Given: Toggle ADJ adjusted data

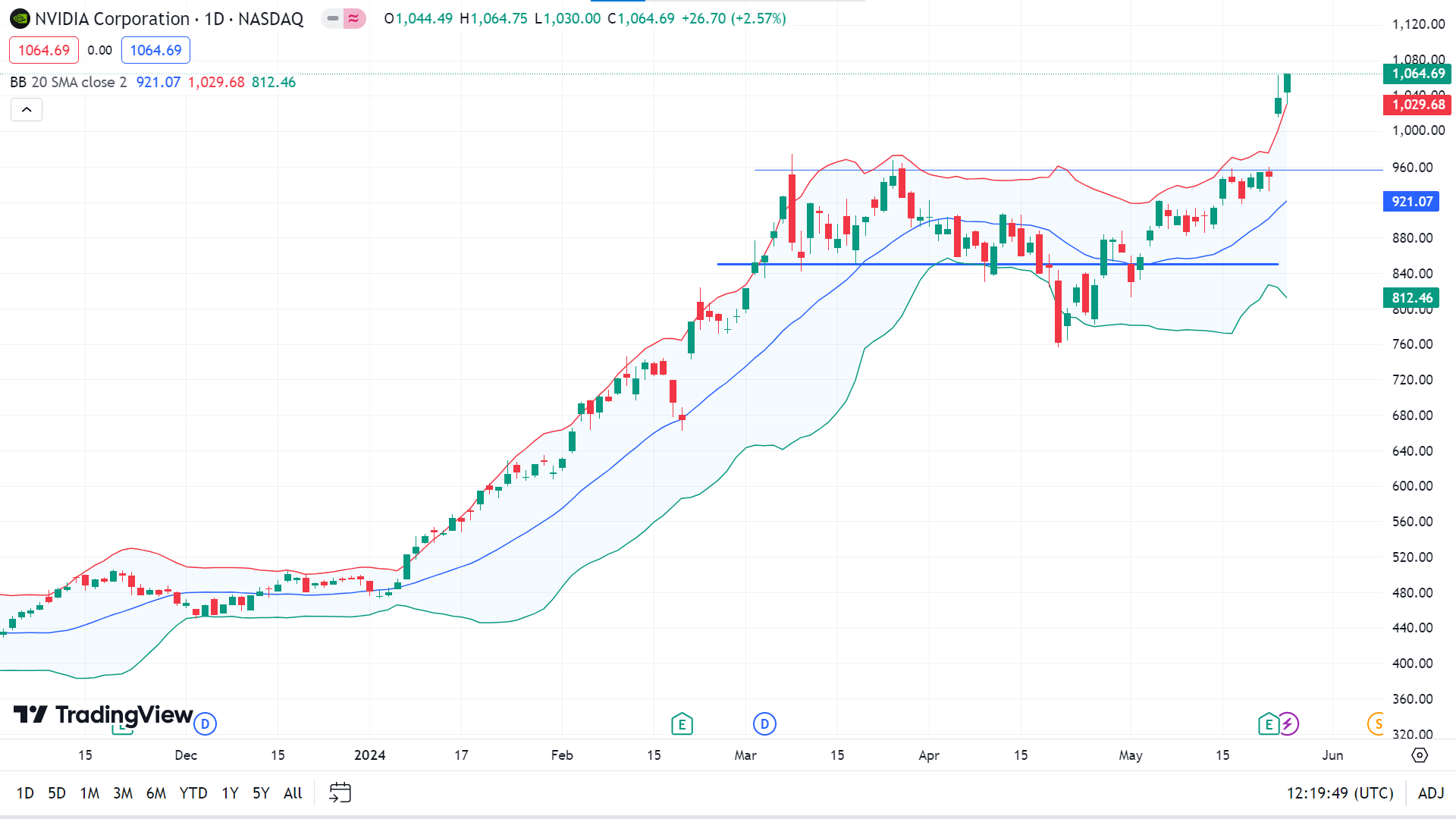Looking at the screenshot, I should [1431, 792].
